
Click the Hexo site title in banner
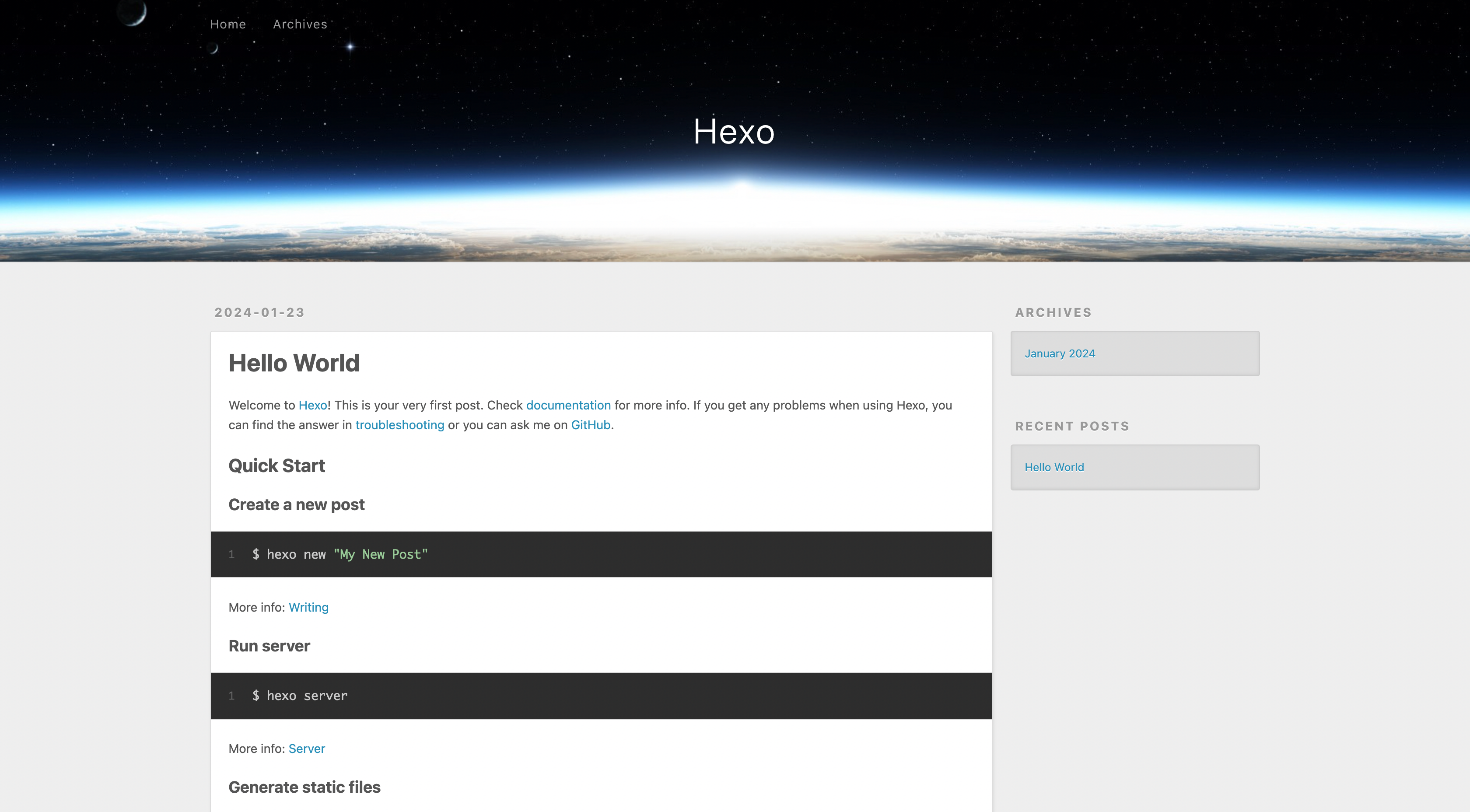pos(733,132)
